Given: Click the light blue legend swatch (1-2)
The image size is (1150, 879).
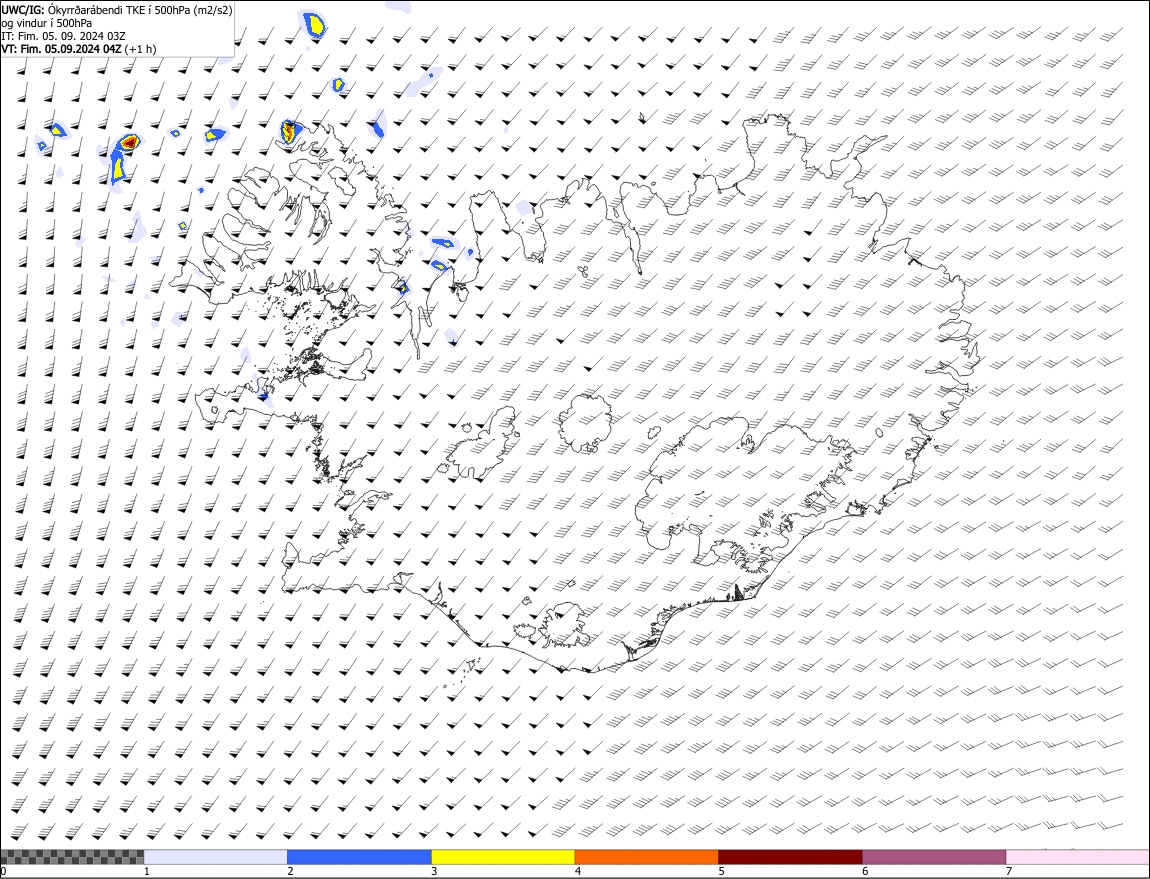Looking at the screenshot, I should [216, 857].
